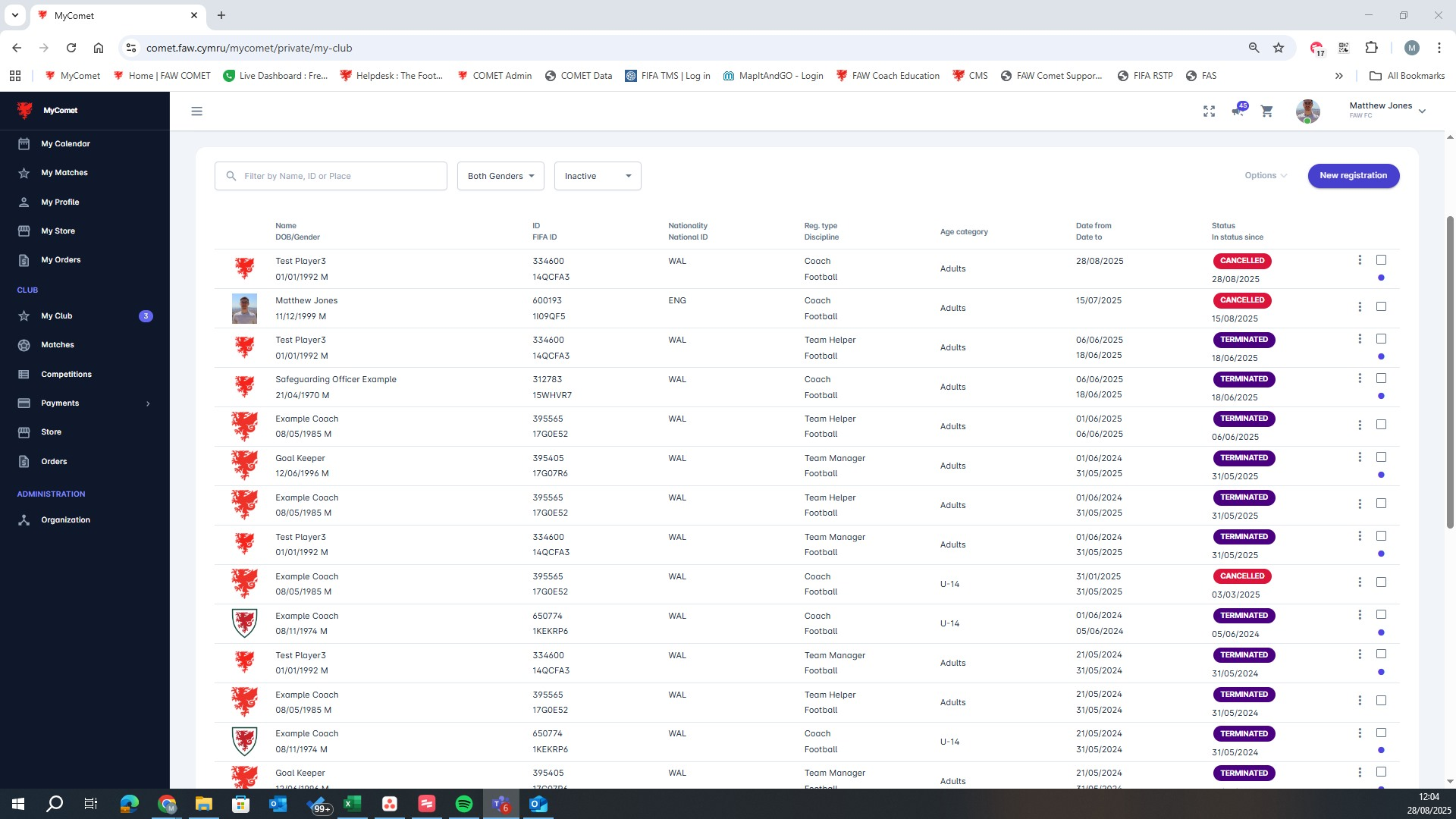This screenshot has height=819, width=1456.
Task: Check cancelled Example Coach U-14 row
Action: point(1381,582)
